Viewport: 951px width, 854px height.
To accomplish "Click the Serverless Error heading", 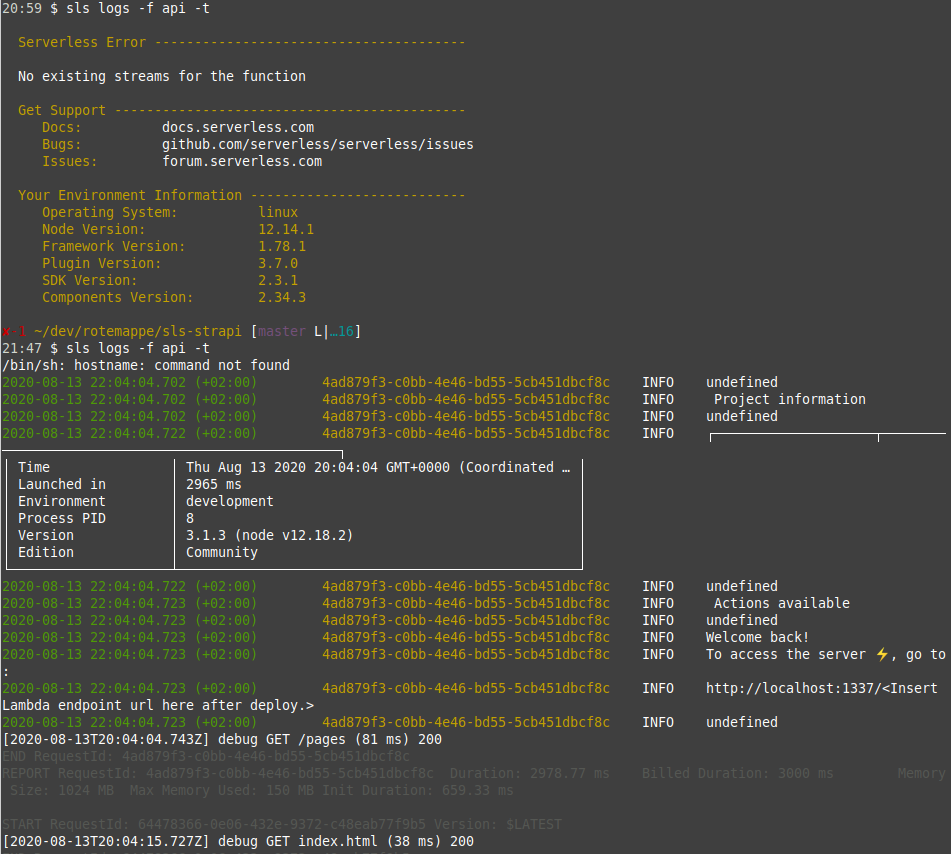I will (82, 42).
